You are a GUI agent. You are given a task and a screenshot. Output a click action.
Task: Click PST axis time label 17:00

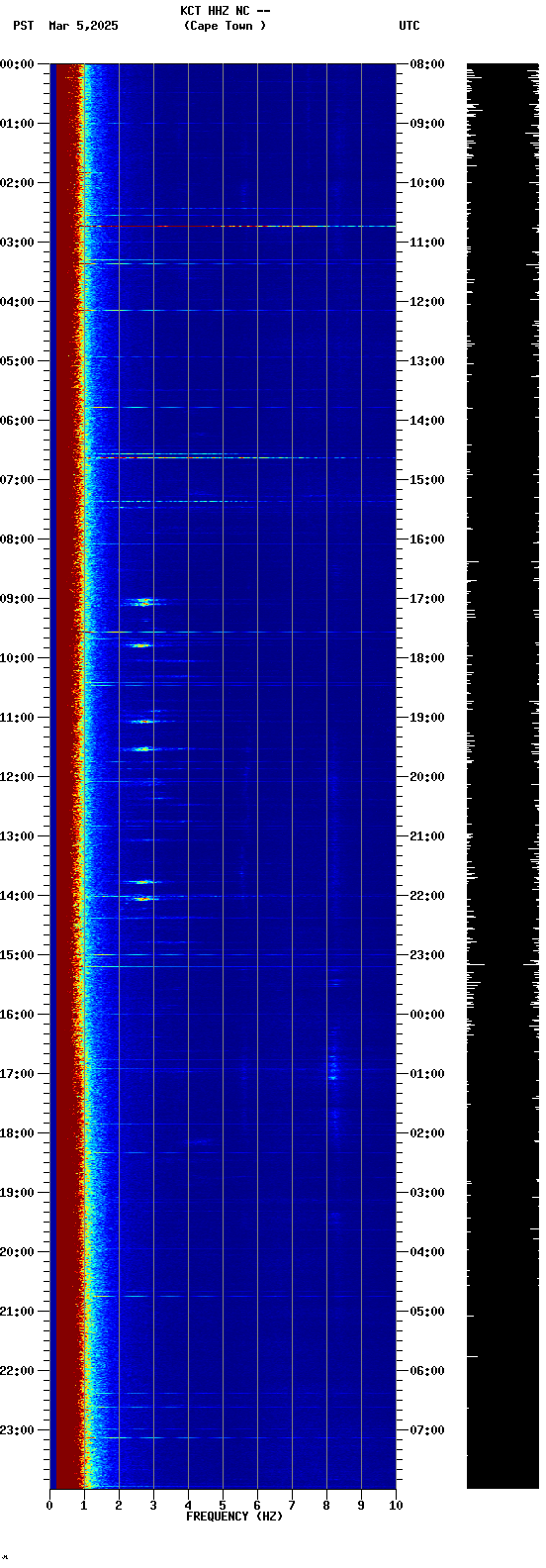click(x=18, y=1074)
